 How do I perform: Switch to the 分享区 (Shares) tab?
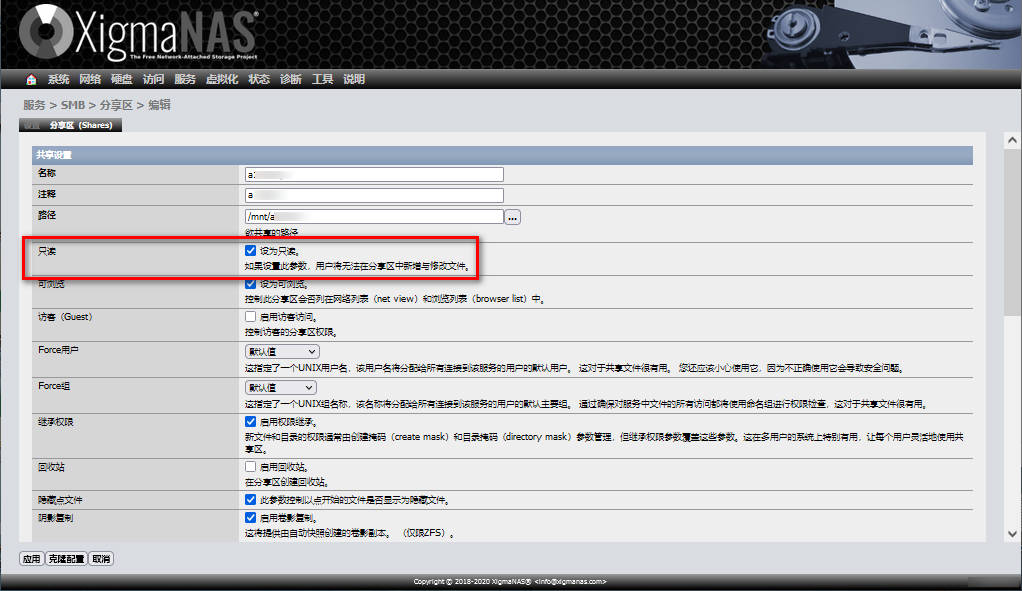point(70,125)
